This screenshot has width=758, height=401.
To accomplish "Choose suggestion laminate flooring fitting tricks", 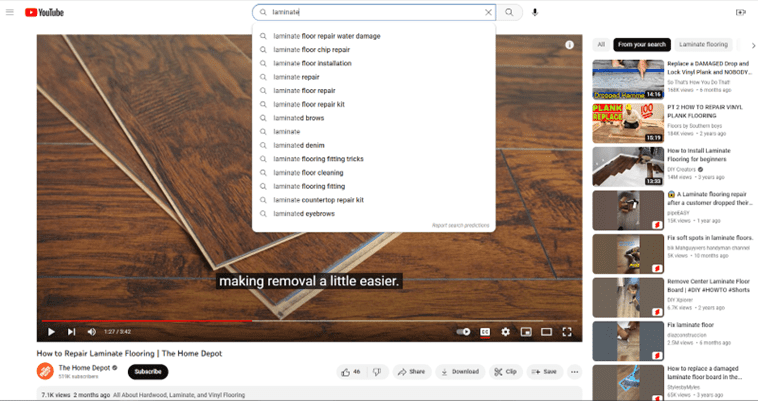I will pos(374,158).
